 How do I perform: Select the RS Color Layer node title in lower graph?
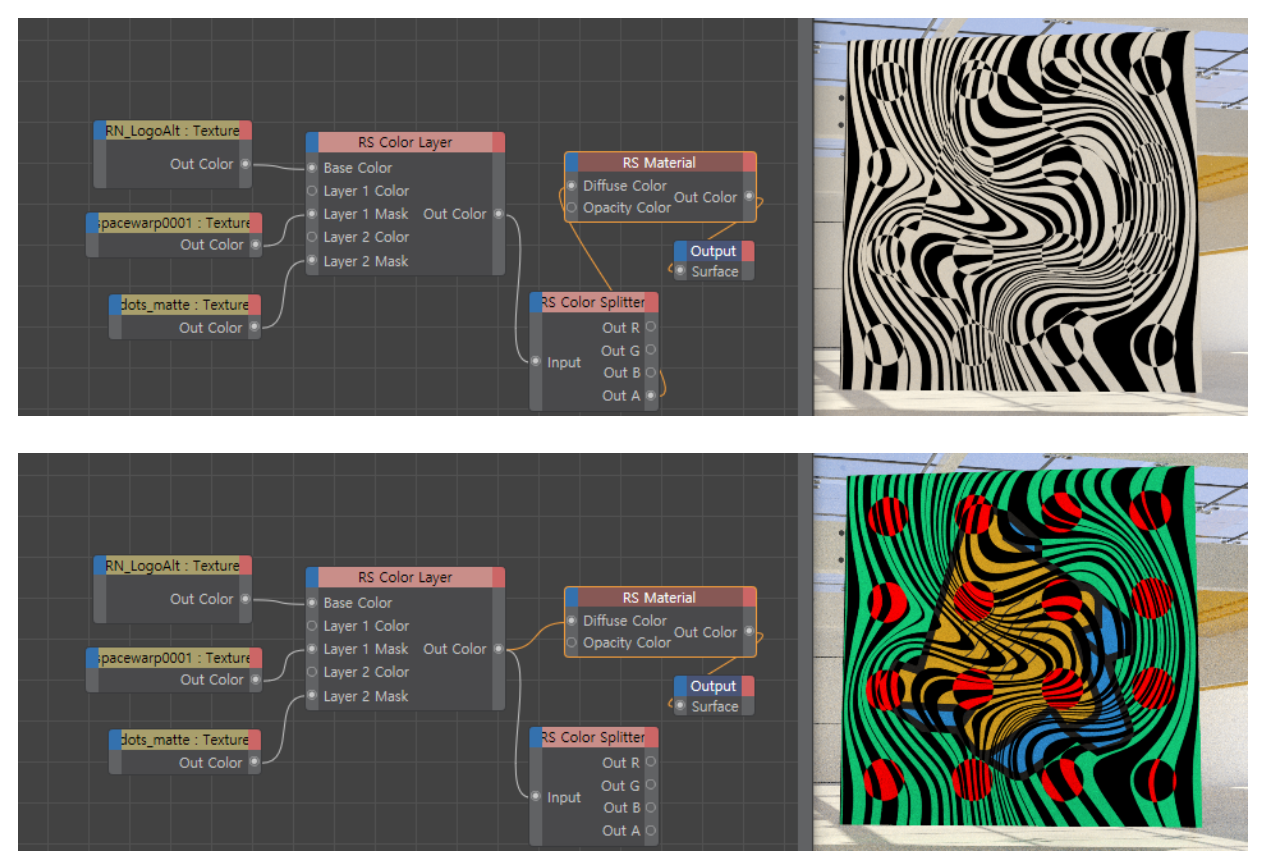[x=405, y=577]
